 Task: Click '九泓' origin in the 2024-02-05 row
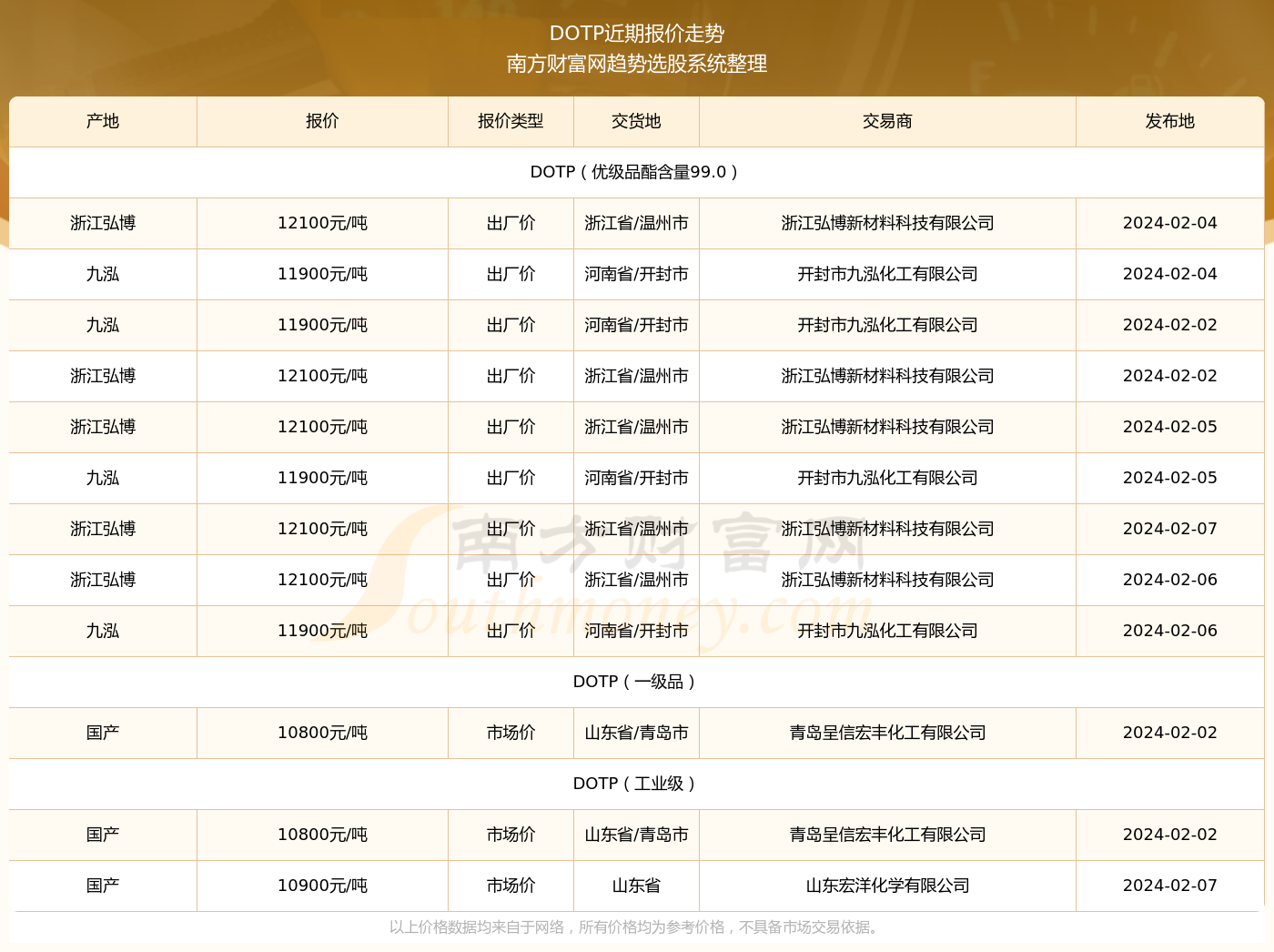(x=103, y=478)
